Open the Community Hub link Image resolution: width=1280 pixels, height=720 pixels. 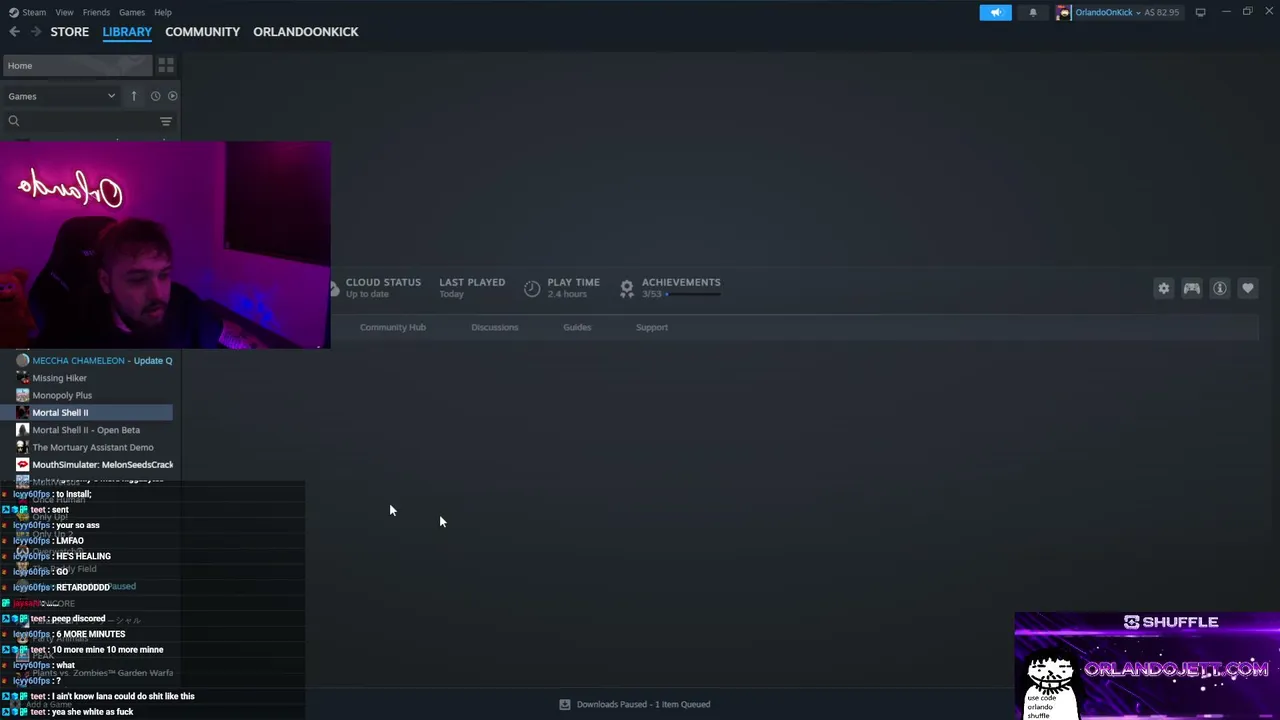393,327
